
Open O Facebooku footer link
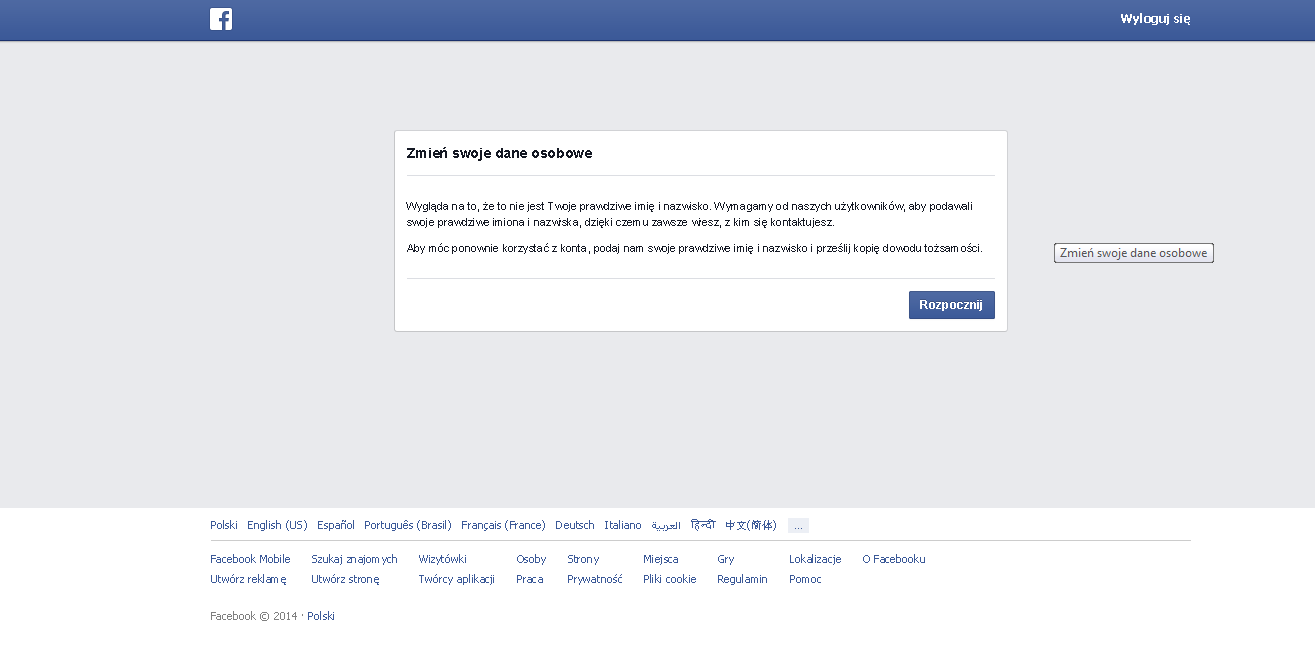(894, 559)
